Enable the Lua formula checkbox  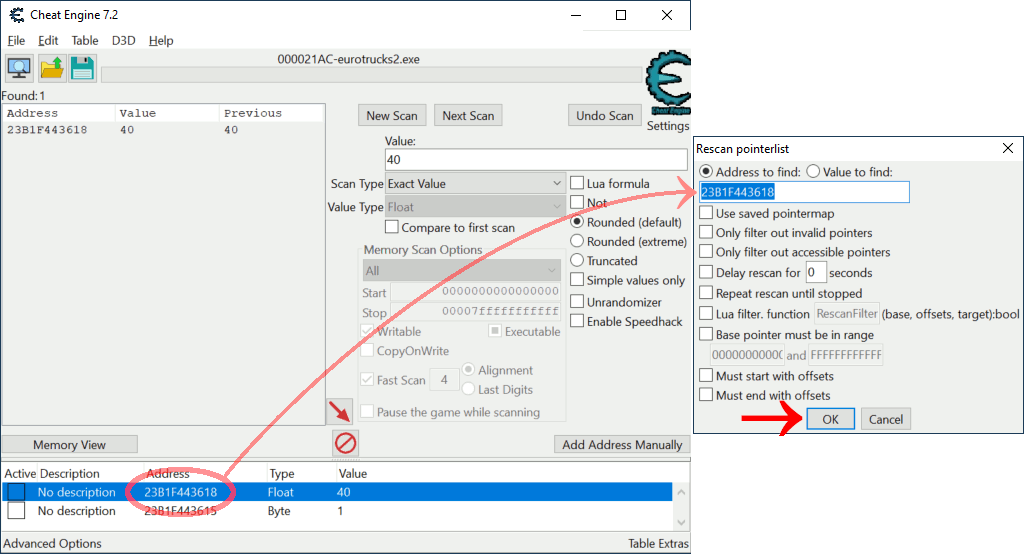click(577, 183)
